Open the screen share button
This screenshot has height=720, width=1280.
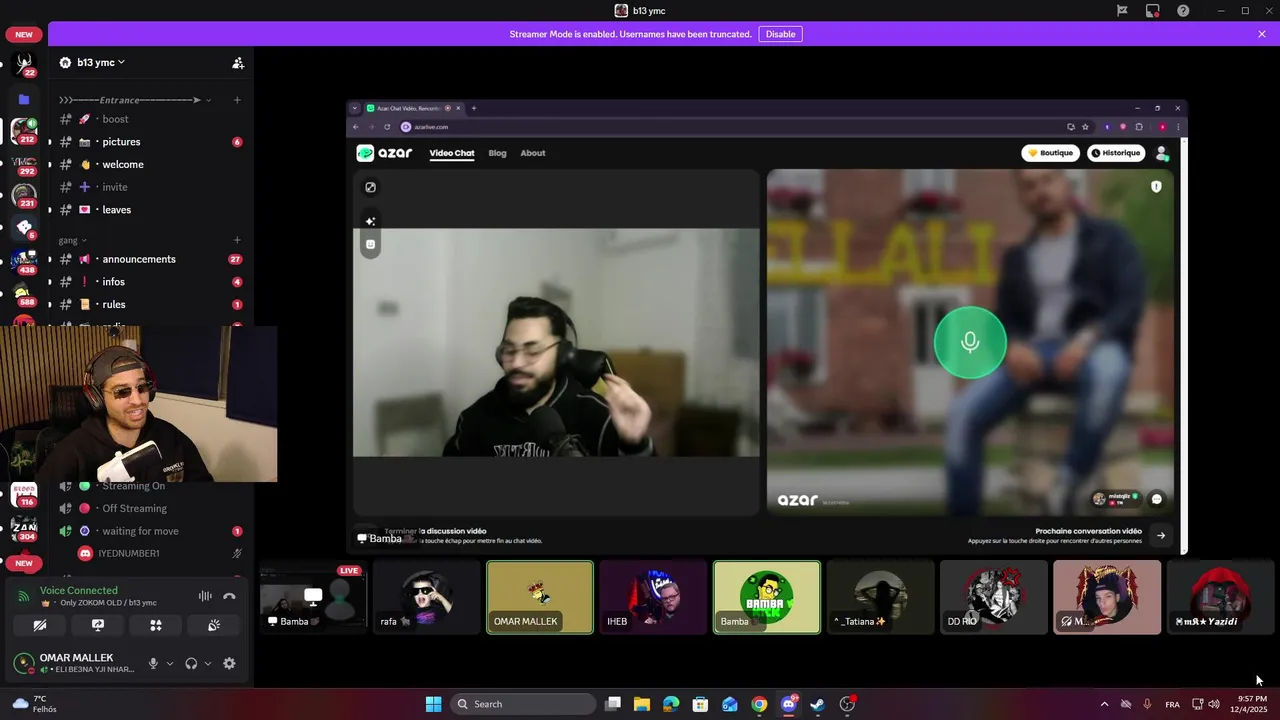tap(98, 625)
